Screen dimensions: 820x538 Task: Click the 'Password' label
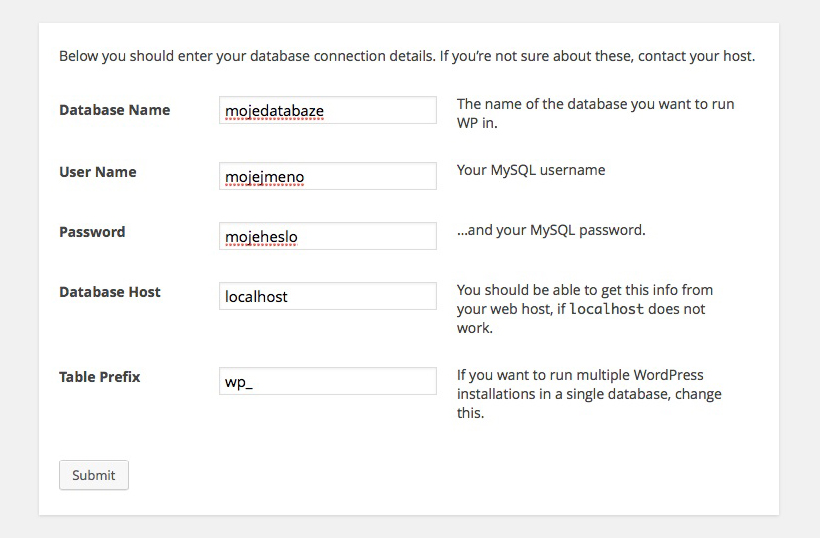[x=92, y=232]
